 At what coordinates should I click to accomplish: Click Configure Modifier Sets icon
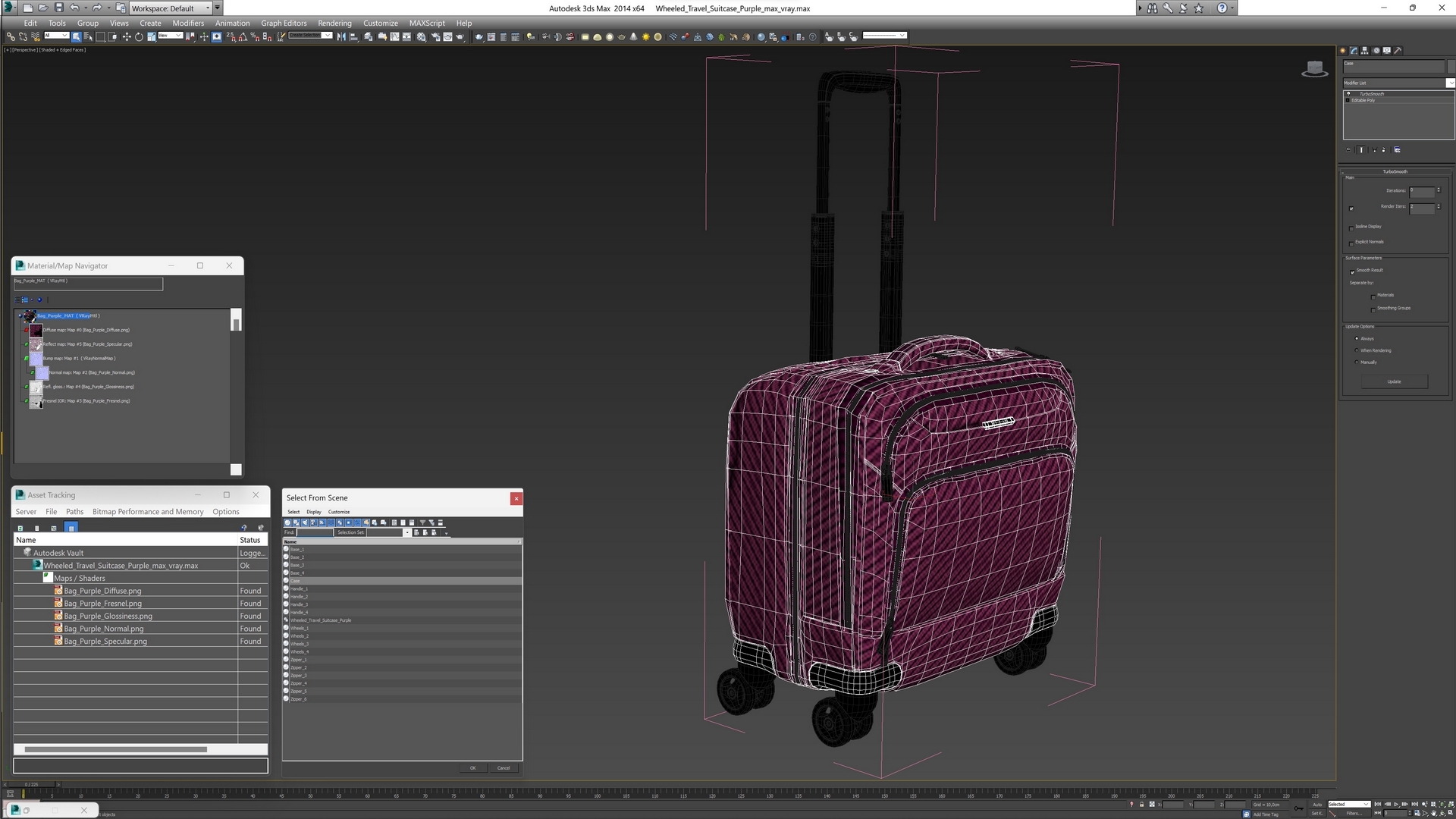click(x=1398, y=150)
